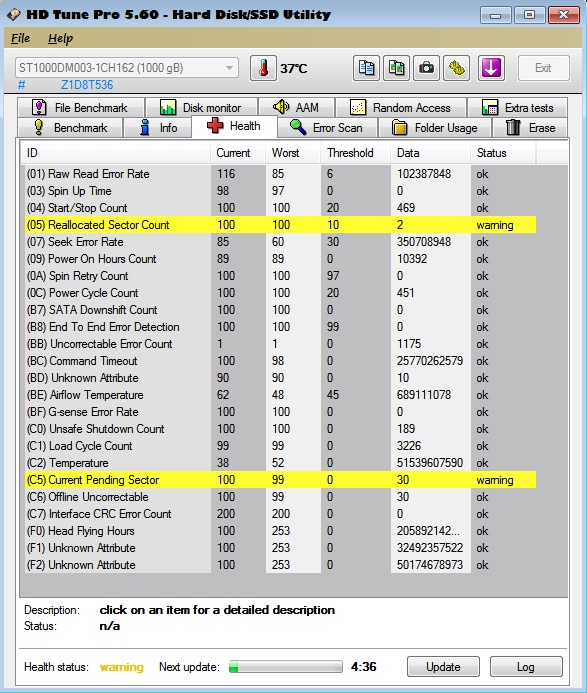Sort by the Status column header
The width and height of the screenshot is (587, 693).
(503, 153)
